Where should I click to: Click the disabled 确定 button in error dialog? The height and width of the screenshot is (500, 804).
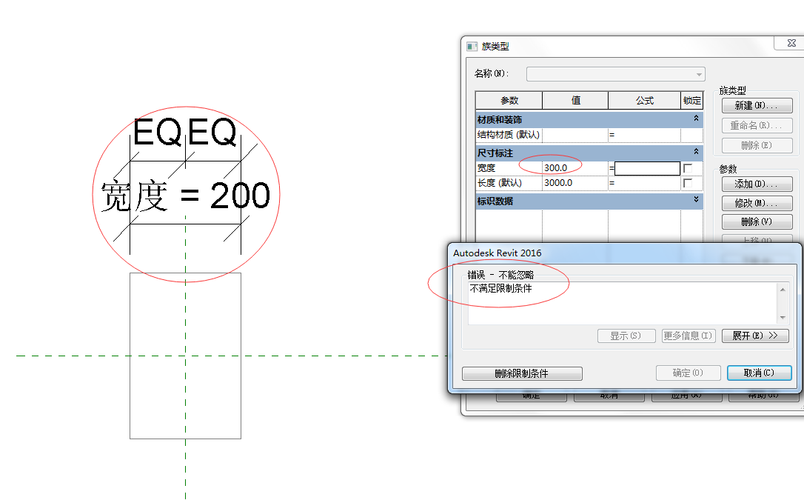(688, 373)
